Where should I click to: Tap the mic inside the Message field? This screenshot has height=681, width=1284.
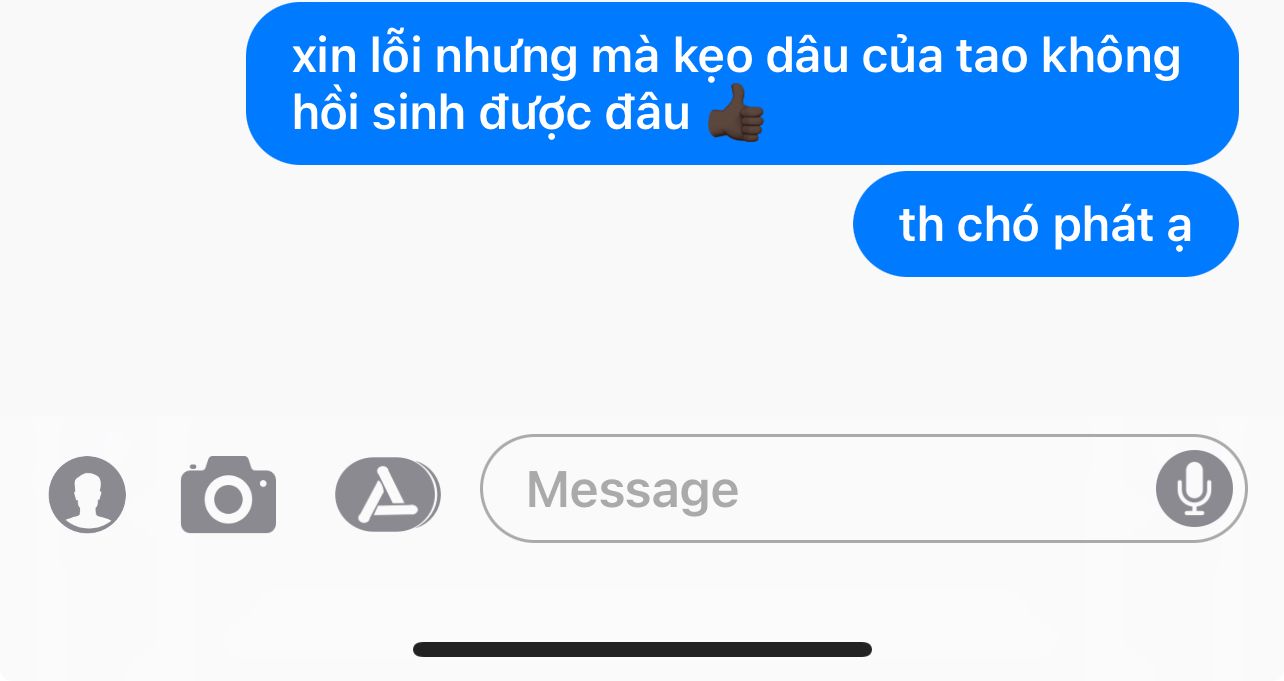pyautogui.click(x=1195, y=489)
